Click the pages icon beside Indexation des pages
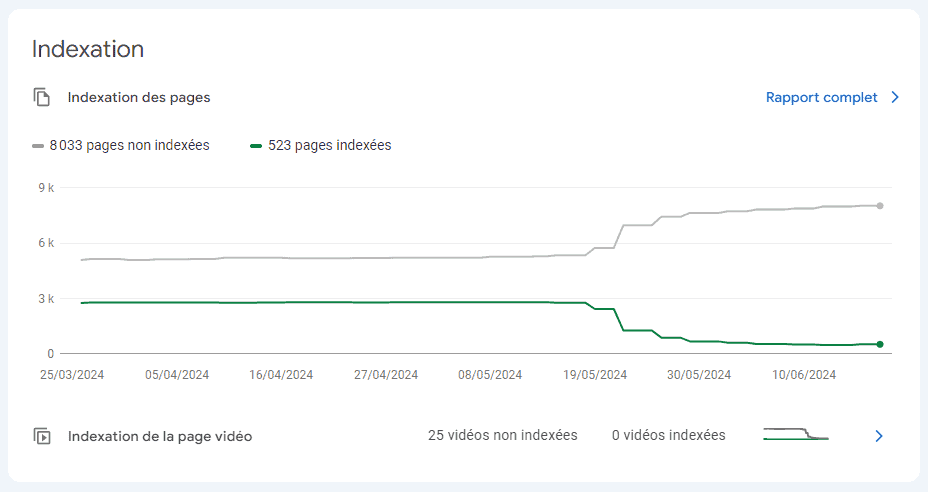The width and height of the screenshot is (928, 492). [x=41, y=97]
